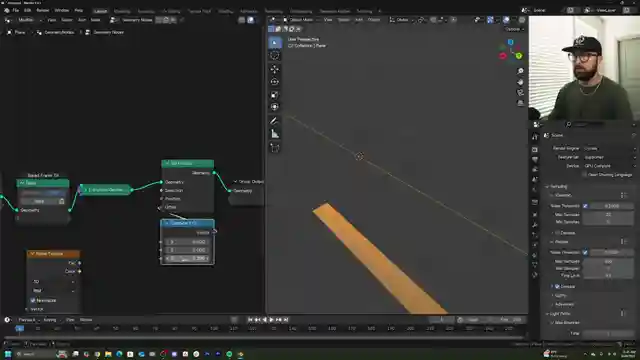Click the Combine XYZ node header
This screenshot has height=360, width=640.
(x=187, y=223)
